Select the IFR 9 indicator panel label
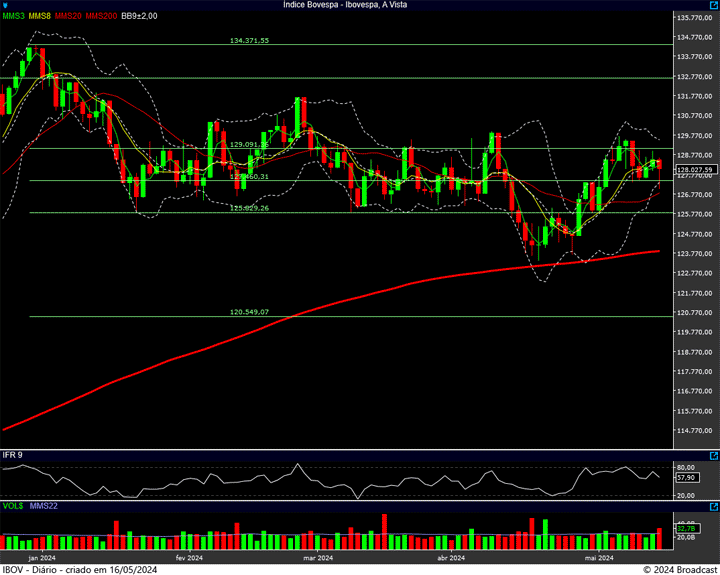This screenshot has height=575, width=720. point(14,455)
